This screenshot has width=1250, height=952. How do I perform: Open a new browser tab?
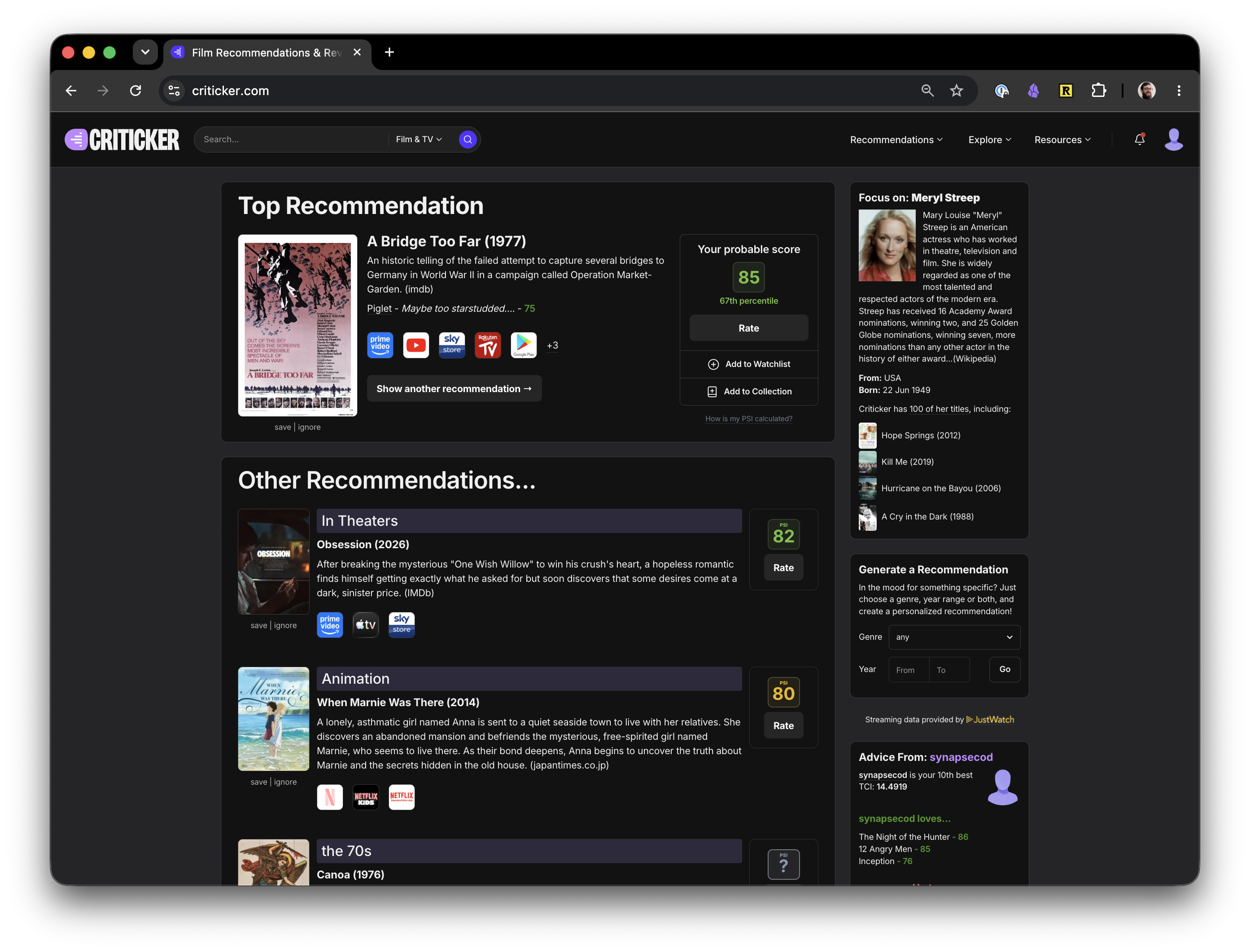click(389, 52)
